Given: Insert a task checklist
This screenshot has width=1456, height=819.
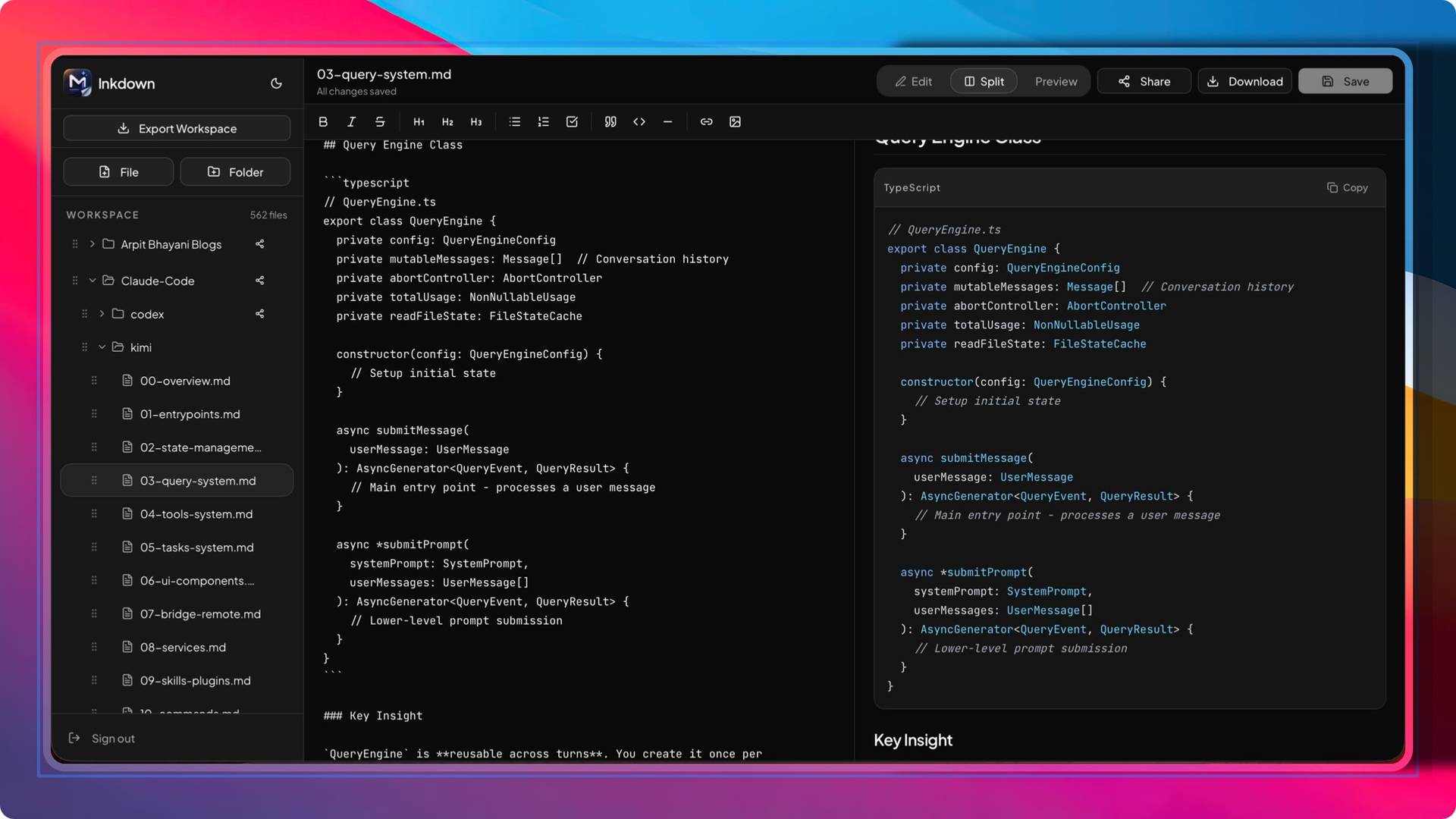Looking at the screenshot, I should [x=572, y=121].
